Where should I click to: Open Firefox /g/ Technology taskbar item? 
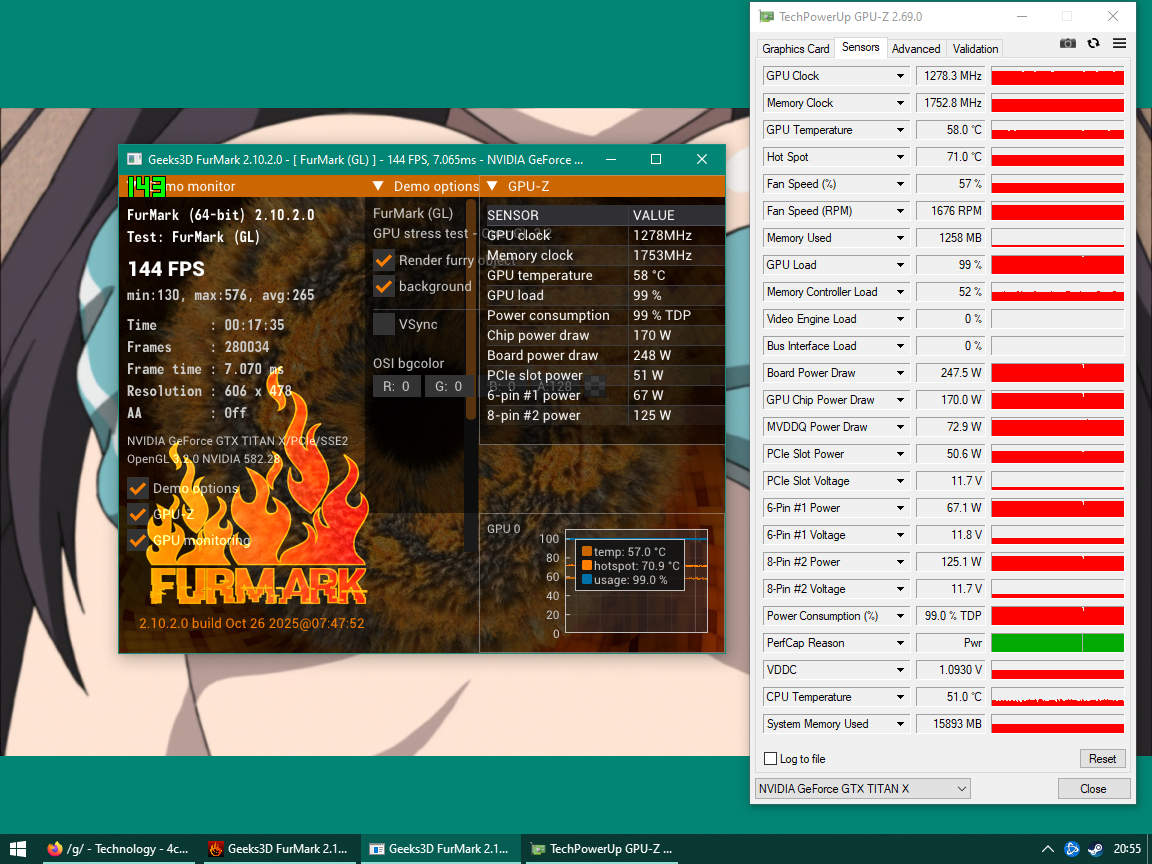point(118,849)
